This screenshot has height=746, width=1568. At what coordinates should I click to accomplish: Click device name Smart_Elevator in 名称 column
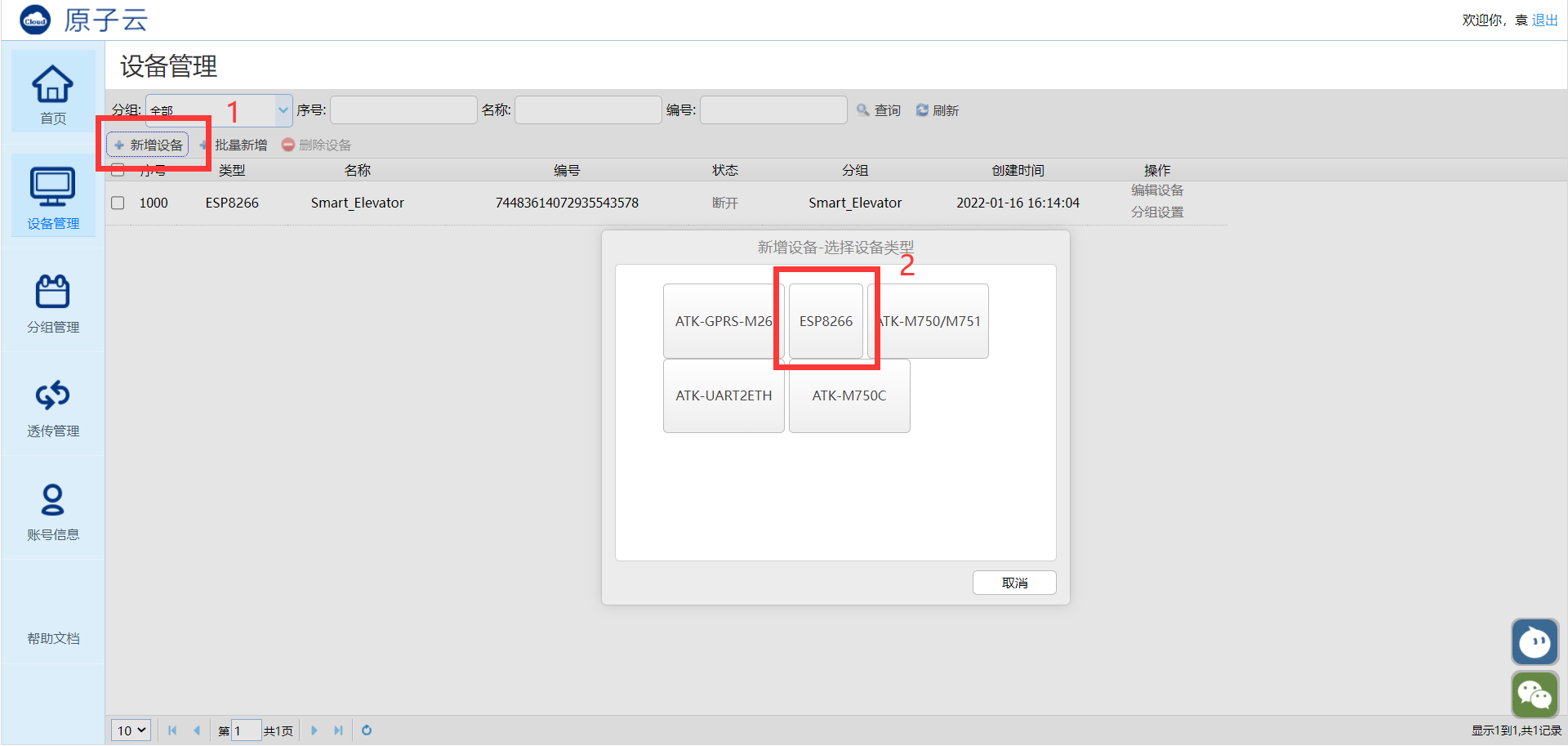click(x=358, y=203)
